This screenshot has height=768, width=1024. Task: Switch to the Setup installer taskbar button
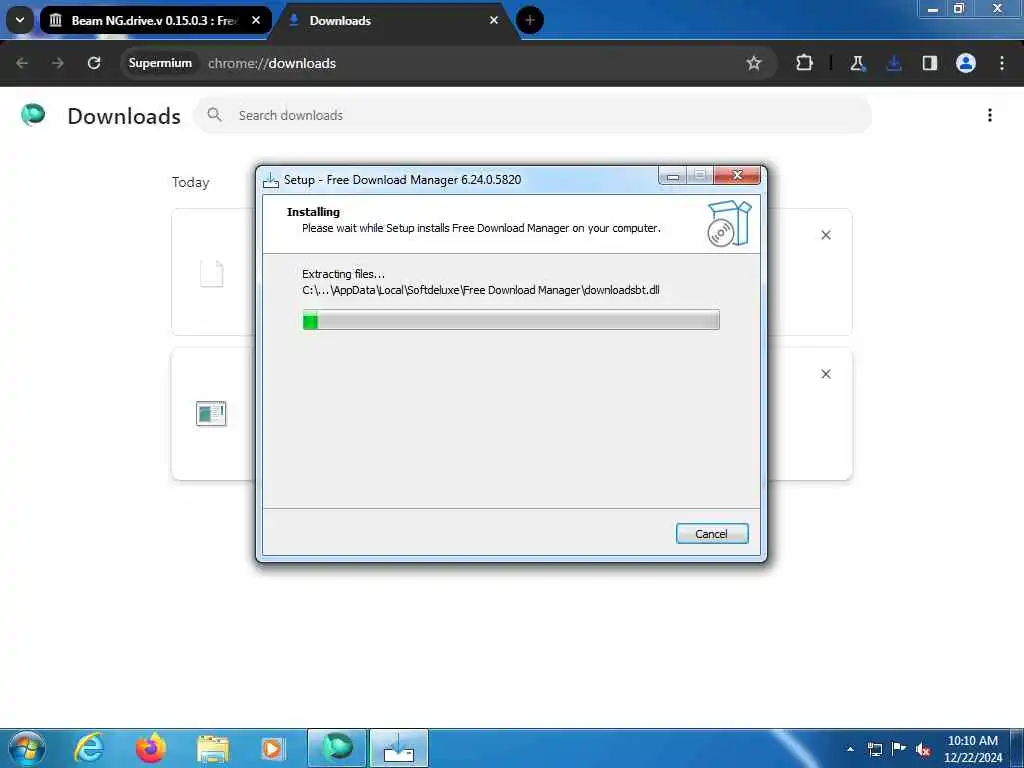pos(399,748)
